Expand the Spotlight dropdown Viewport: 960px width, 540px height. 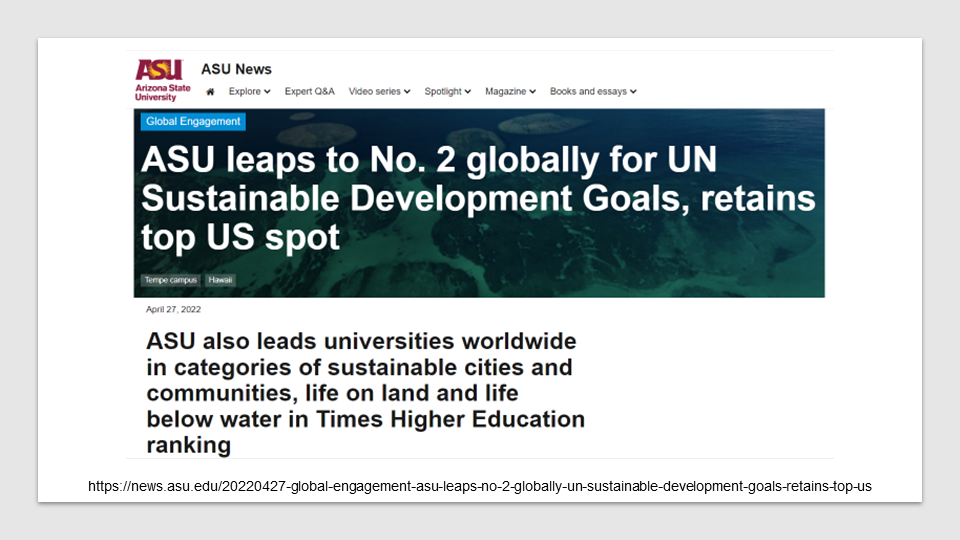448,91
